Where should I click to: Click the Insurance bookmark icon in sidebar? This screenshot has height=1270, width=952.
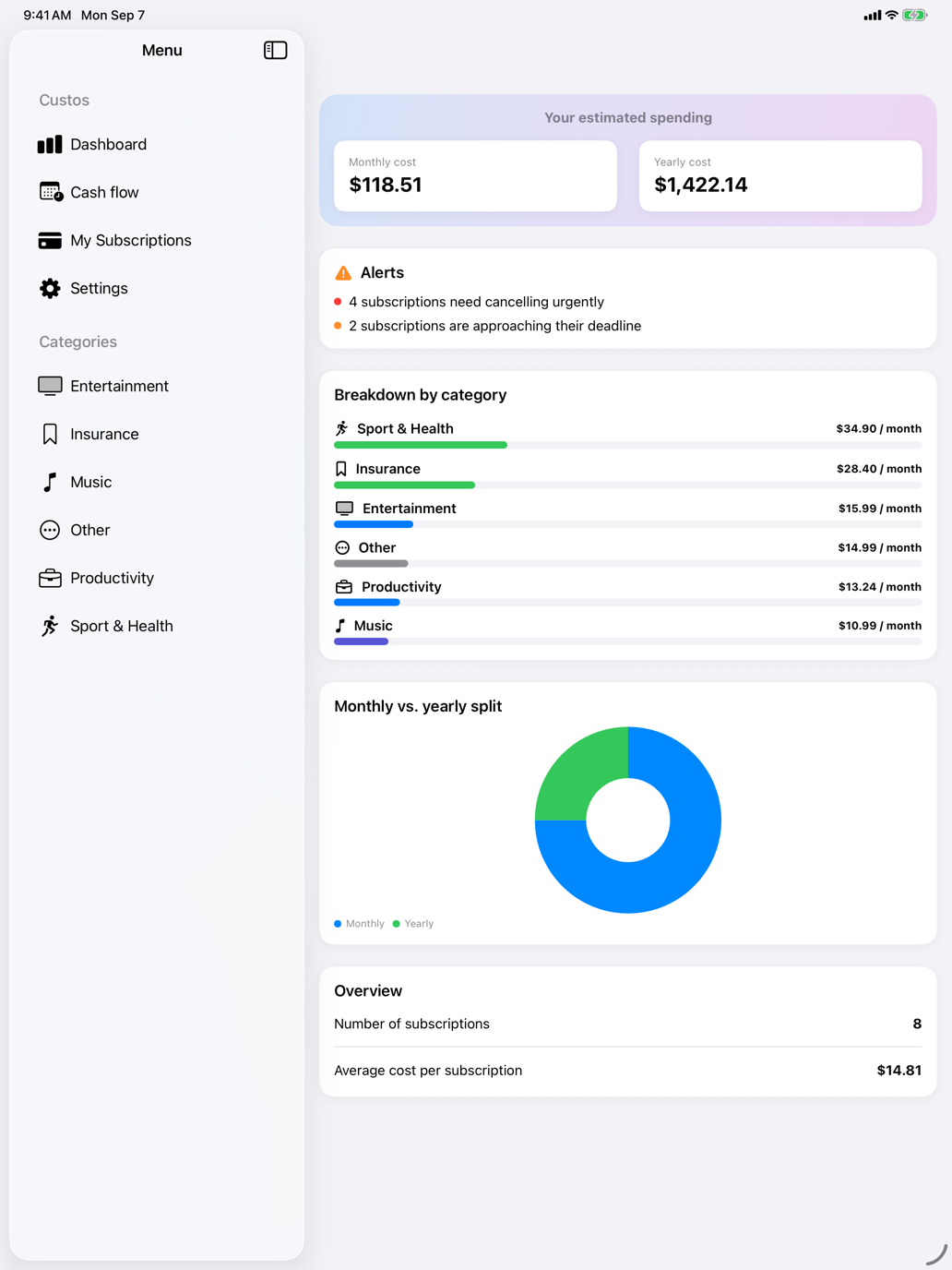pyautogui.click(x=50, y=434)
